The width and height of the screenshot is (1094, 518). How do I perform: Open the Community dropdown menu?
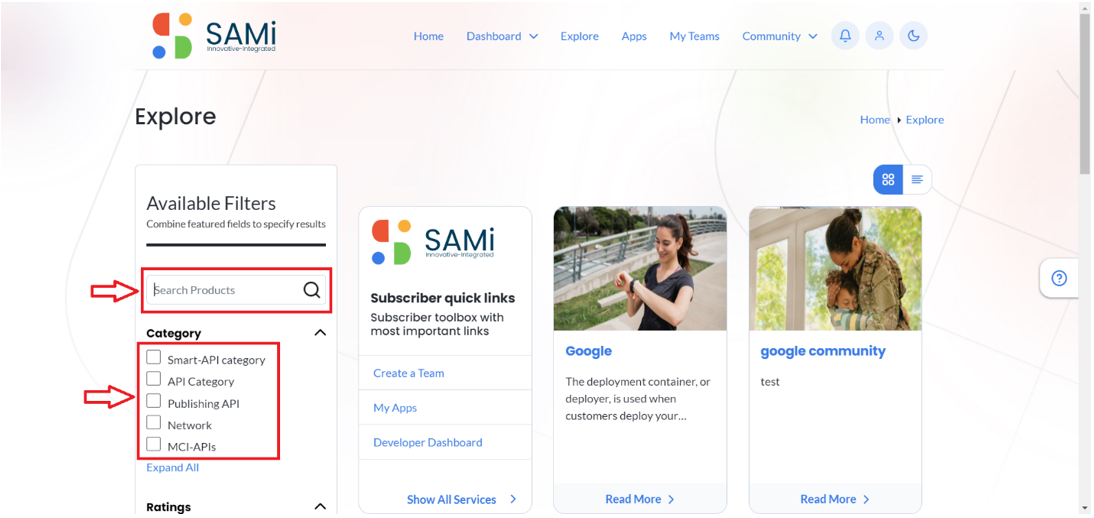point(779,36)
